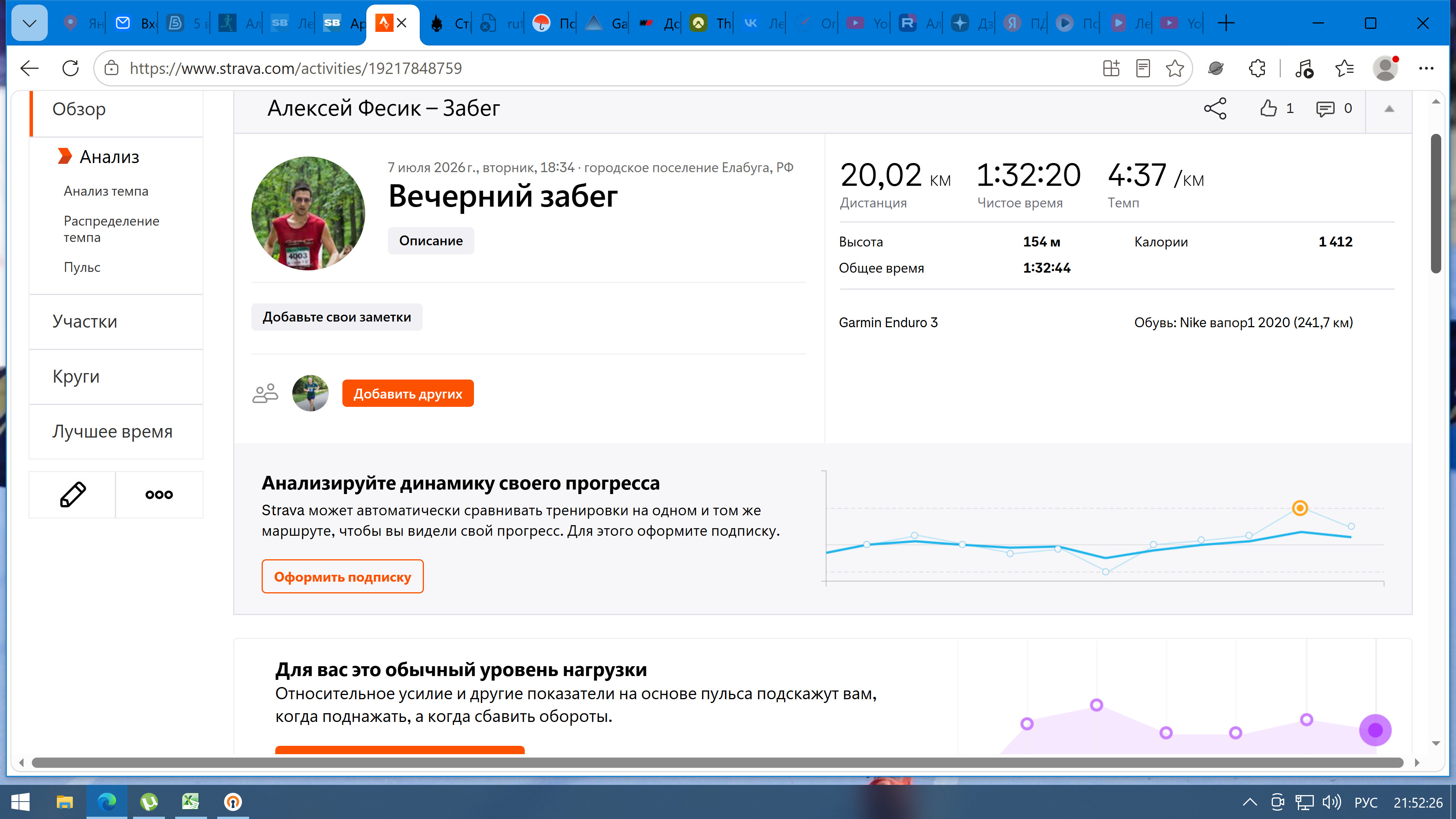Image resolution: width=1456 pixels, height=819 pixels.
Task: Collapse the activity header with the up arrow
Action: (x=1389, y=108)
